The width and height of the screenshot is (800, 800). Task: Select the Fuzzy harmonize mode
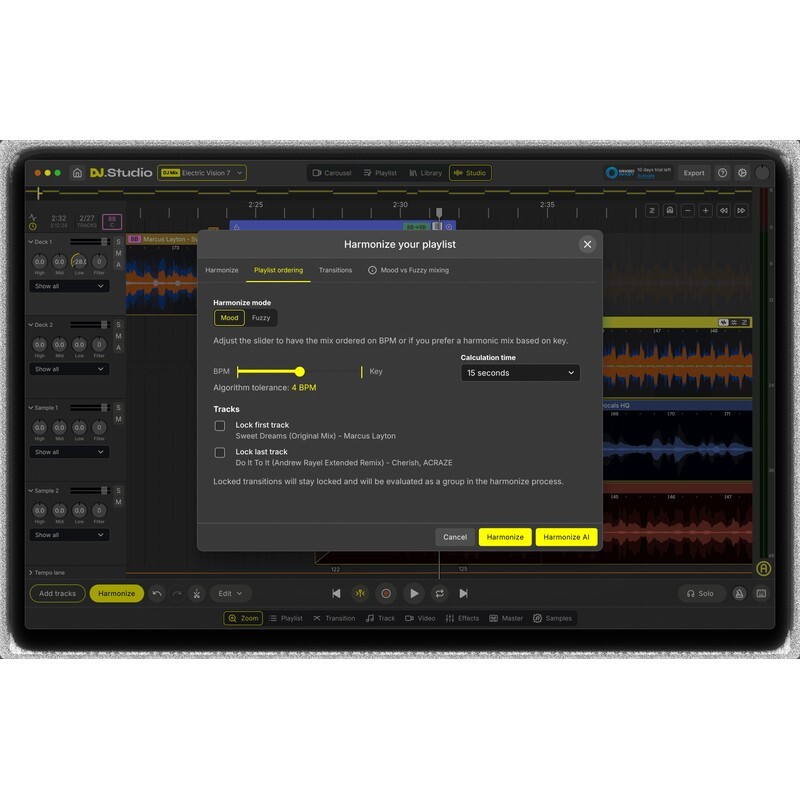260,317
